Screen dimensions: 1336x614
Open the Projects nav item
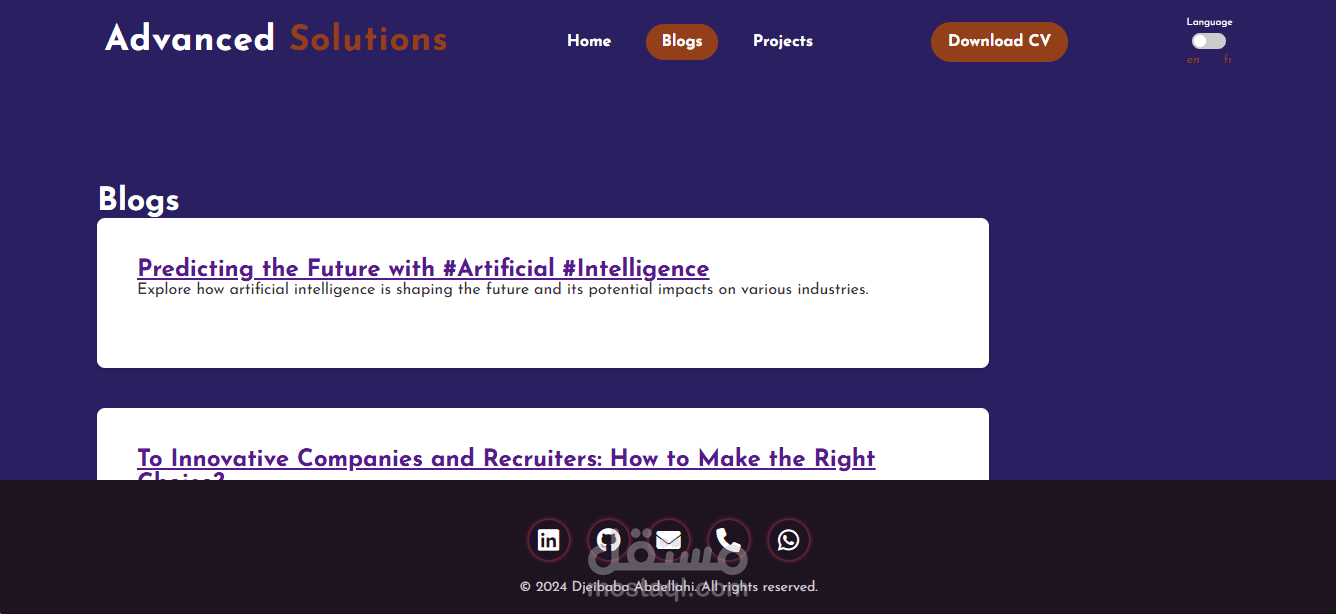tap(783, 41)
